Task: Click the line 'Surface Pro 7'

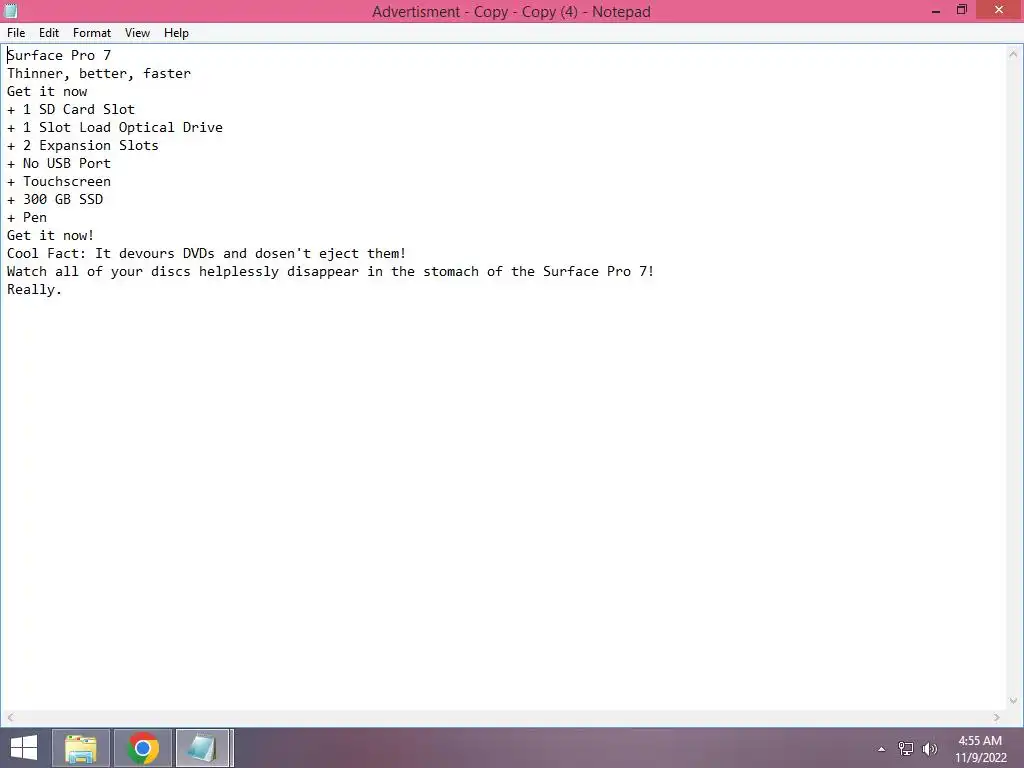Action: (x=59, y=56)
